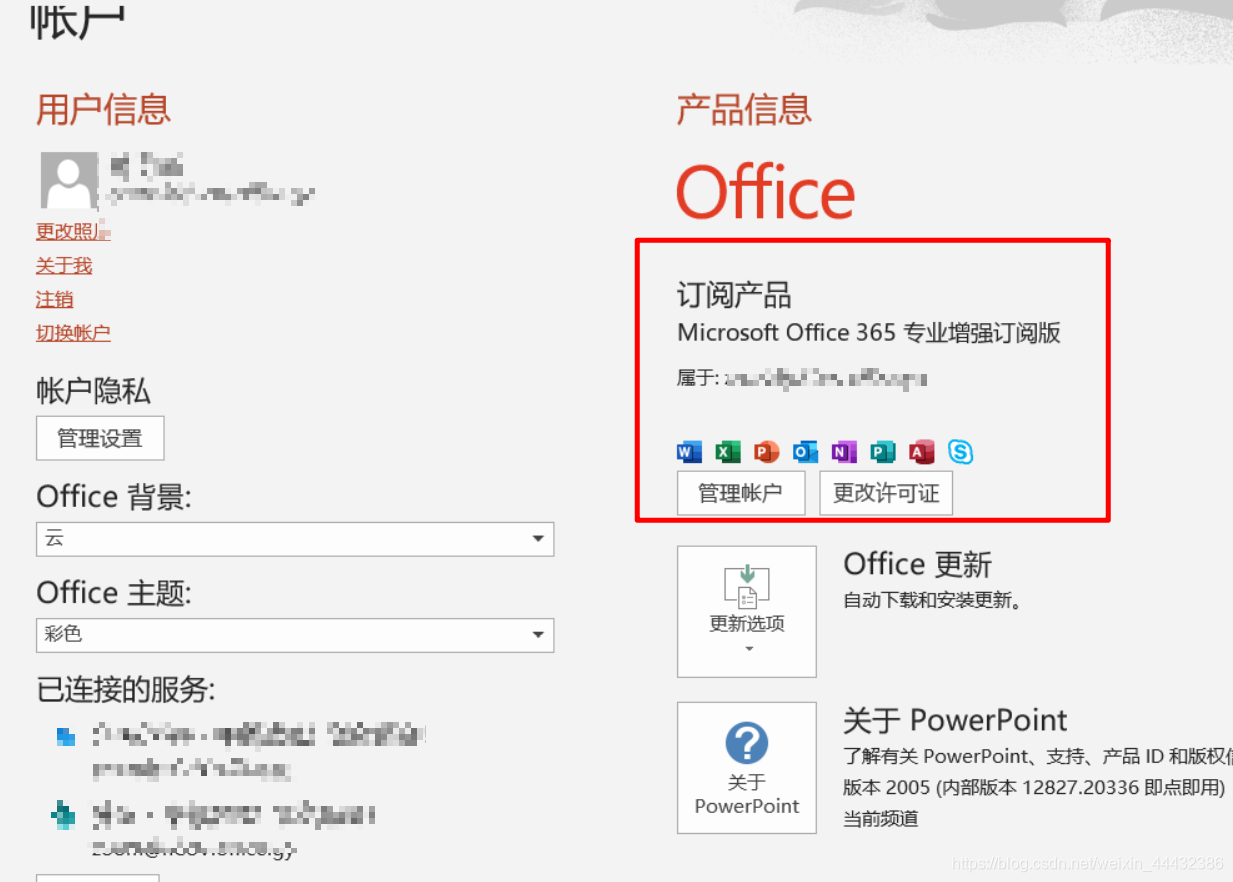Screen dimensions: 1233x882
Task: Click the Outlook app icon
Action: coord(805,452)
